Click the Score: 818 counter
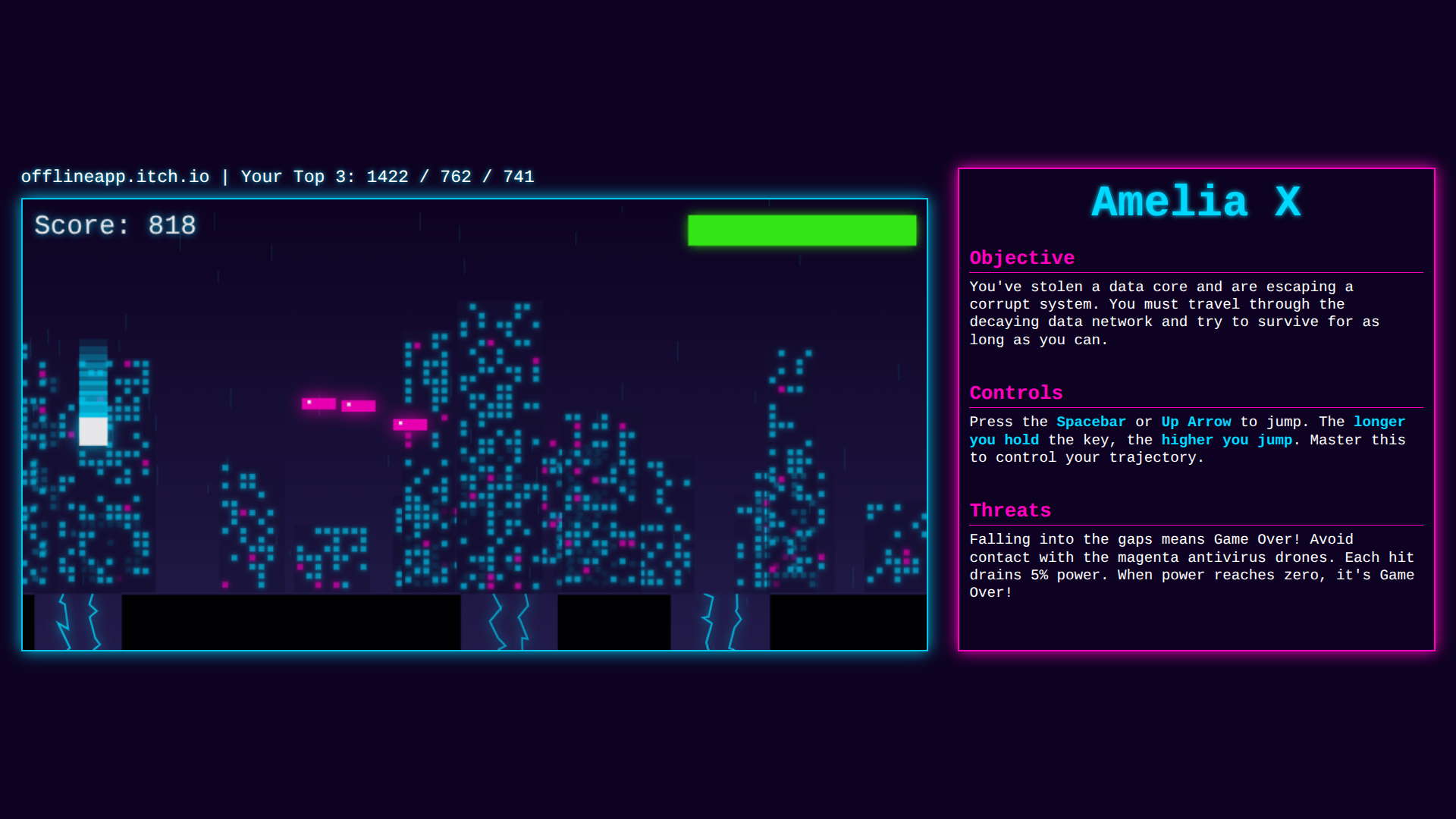Viewport: 1456px width, 819px height. click(115, 225)
